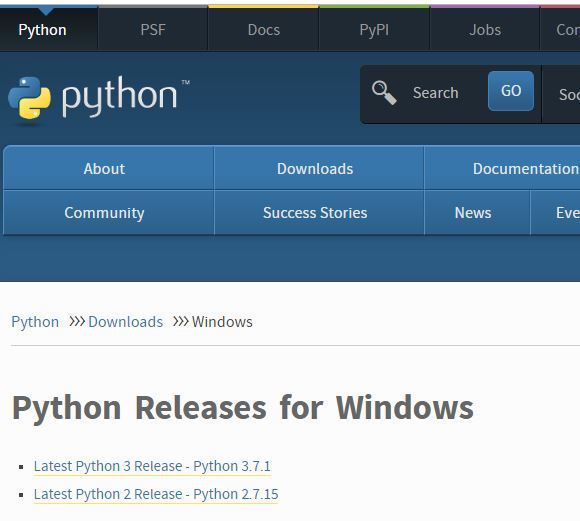
Task: Click the Downloads breadcrumb link
Action: (125, 322)
